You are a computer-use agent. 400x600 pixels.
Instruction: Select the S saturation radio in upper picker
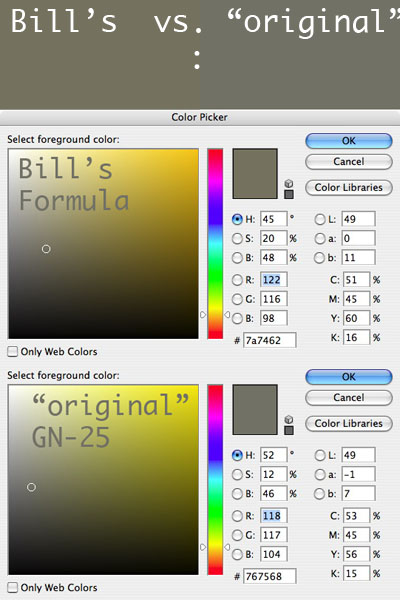237,238
